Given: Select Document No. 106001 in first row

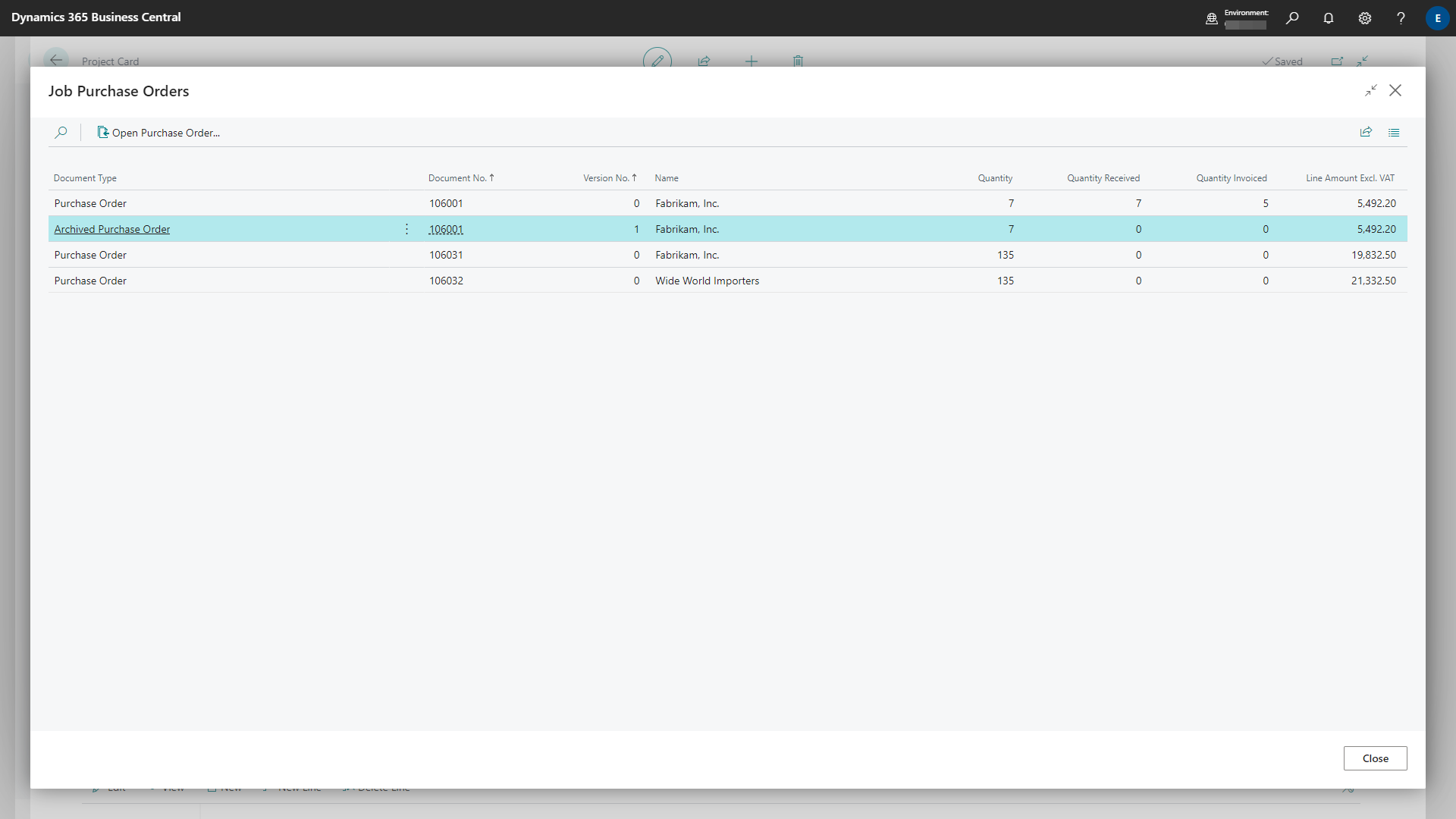Looking at the screenshot, I should click(x=446, y=203).
